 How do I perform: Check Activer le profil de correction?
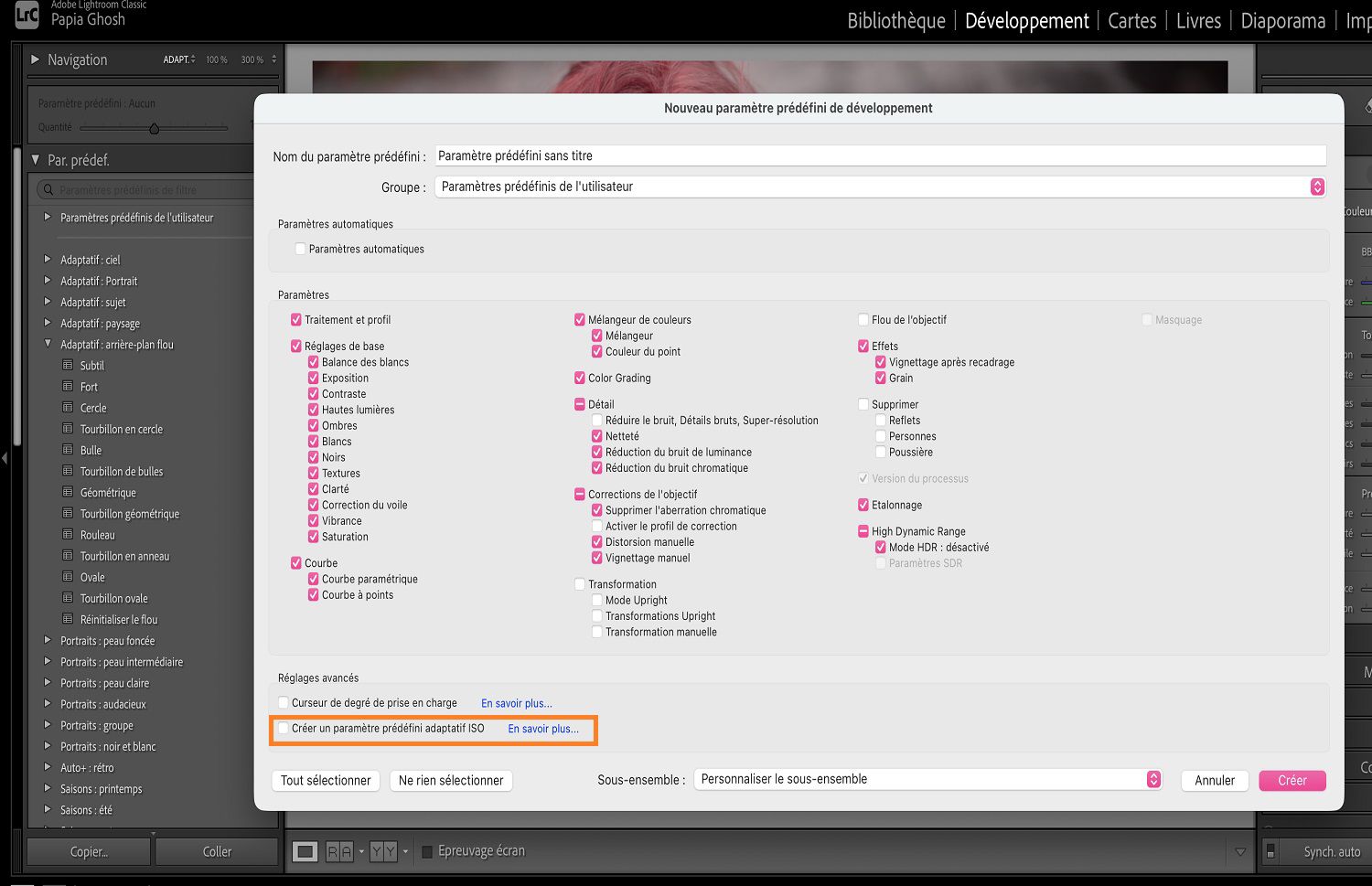597,526
